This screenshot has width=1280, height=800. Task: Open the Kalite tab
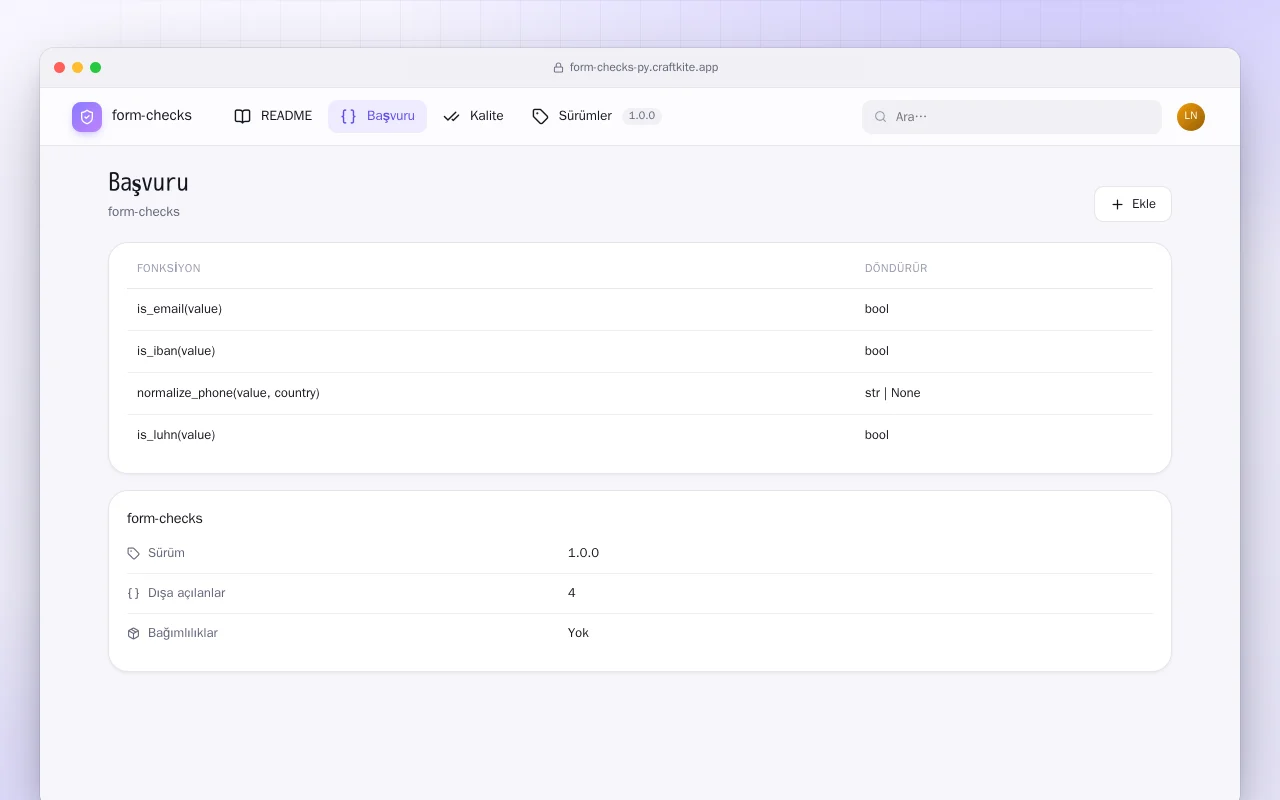473,116
